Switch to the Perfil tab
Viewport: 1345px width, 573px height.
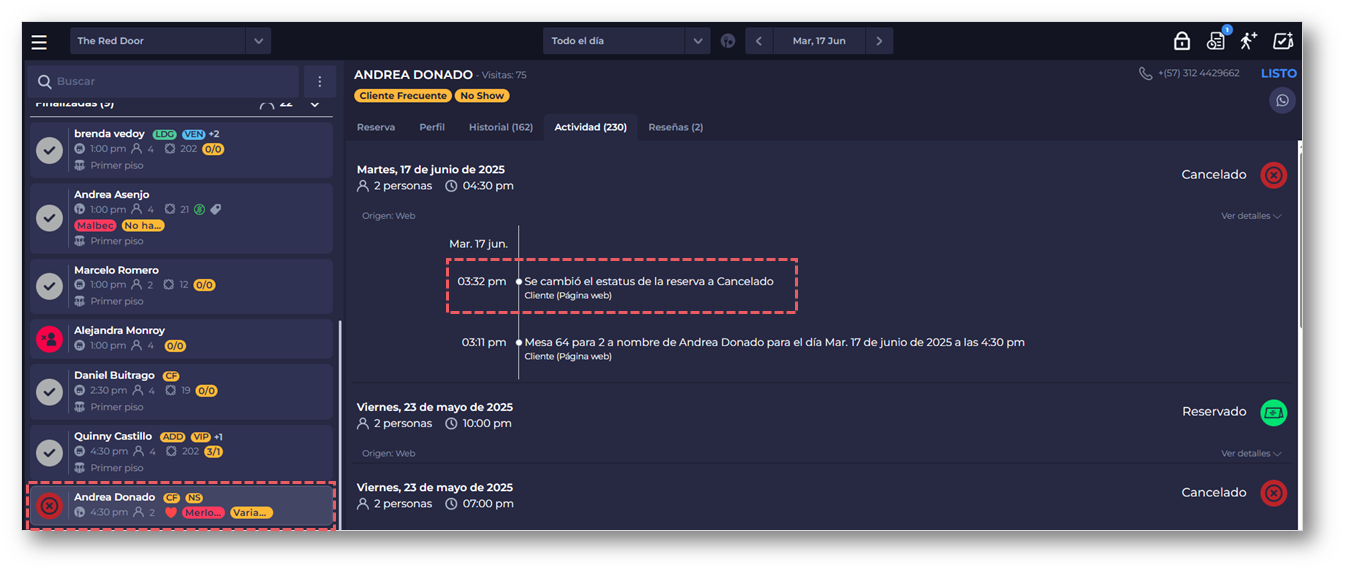click(x=432, y=127)
